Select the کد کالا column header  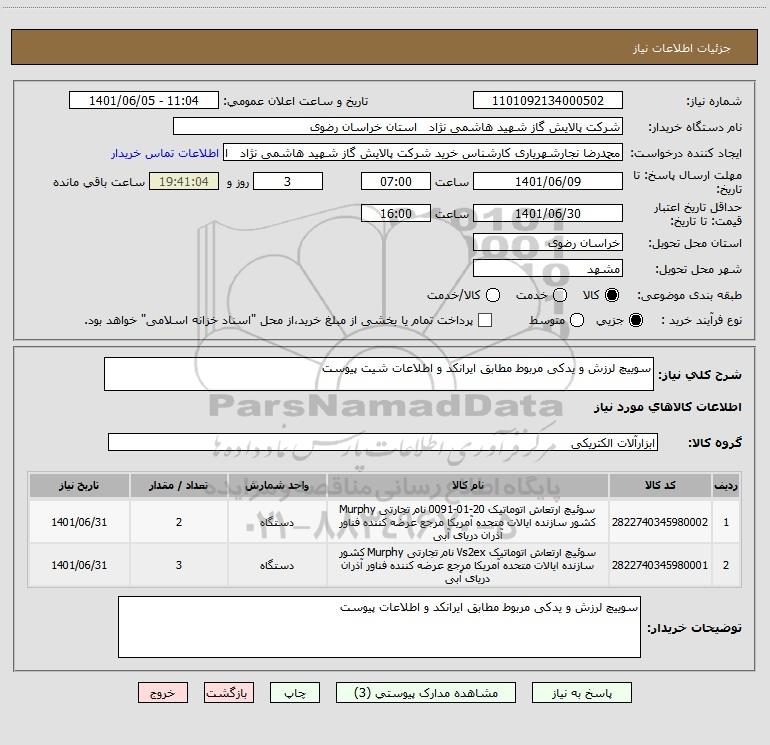(660, 485)
